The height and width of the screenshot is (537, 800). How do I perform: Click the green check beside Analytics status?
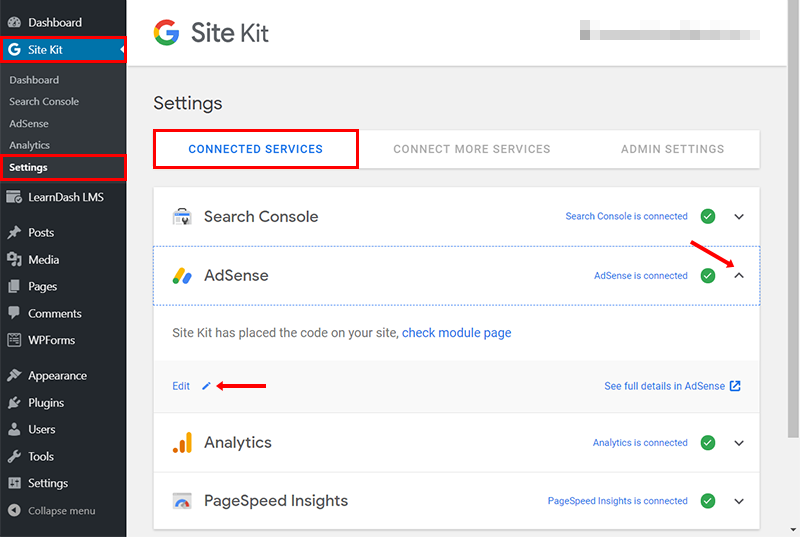tap(708, 443)
